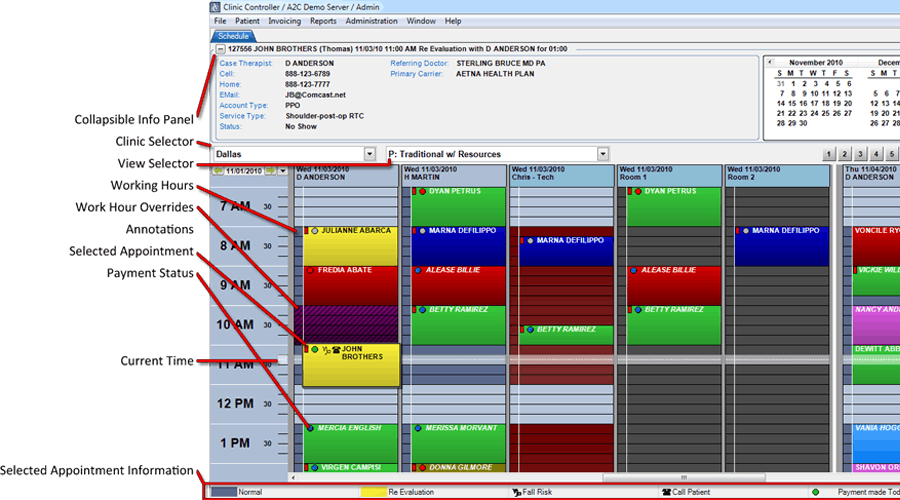Open the Dallas clinic selector dropdown

[x=370, y=154]
